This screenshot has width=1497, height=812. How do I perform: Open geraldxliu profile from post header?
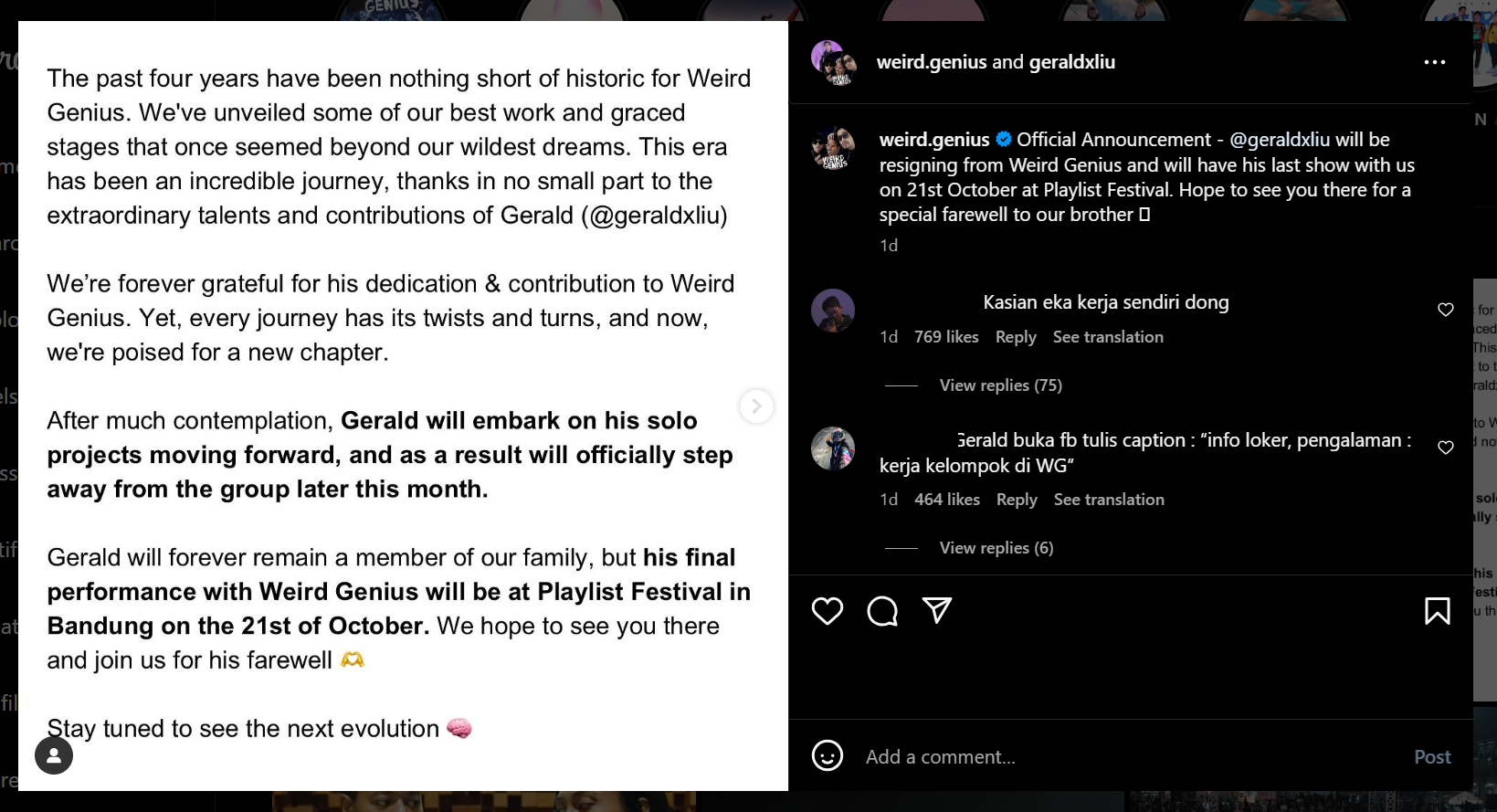[1071, 62]
